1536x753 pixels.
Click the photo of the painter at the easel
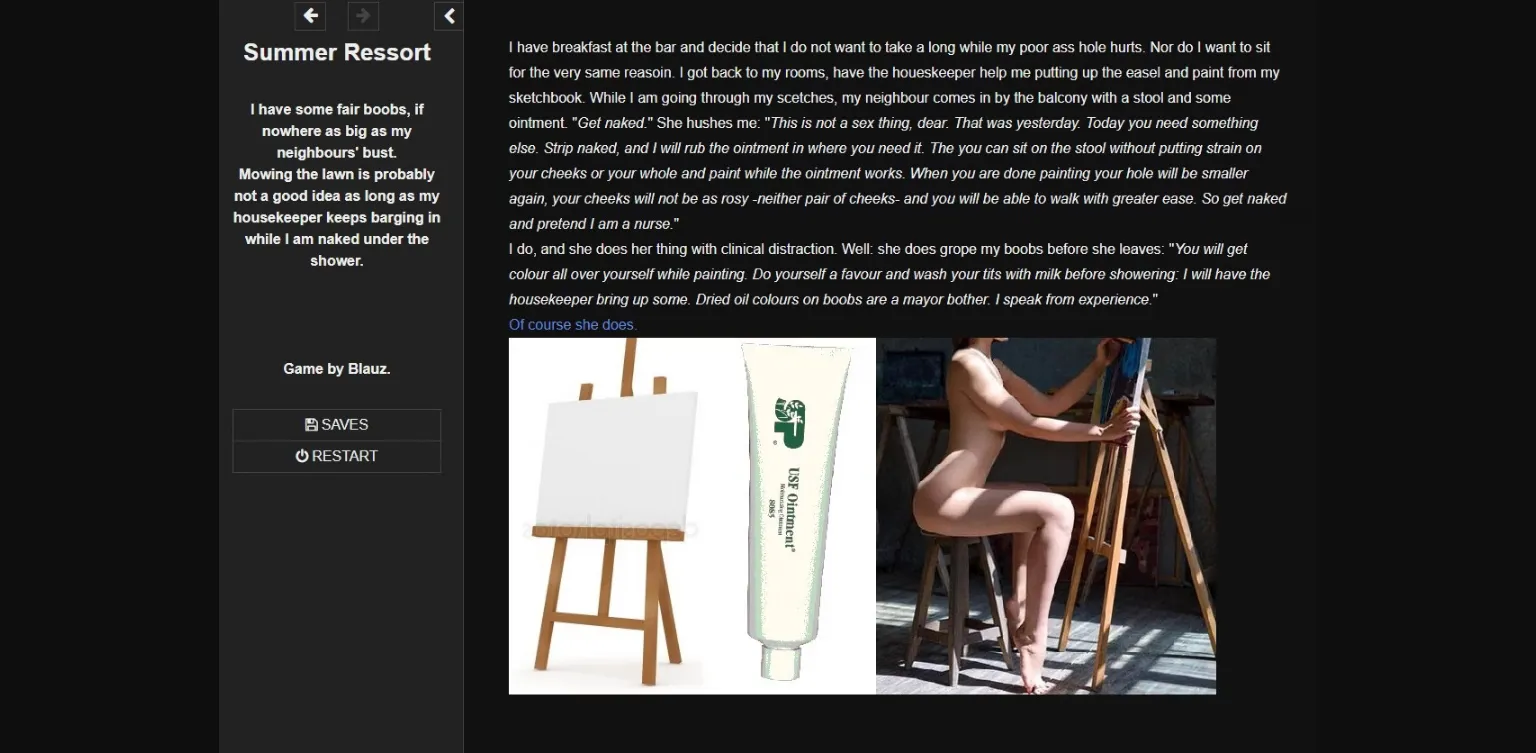click(x=1046, y=516)
